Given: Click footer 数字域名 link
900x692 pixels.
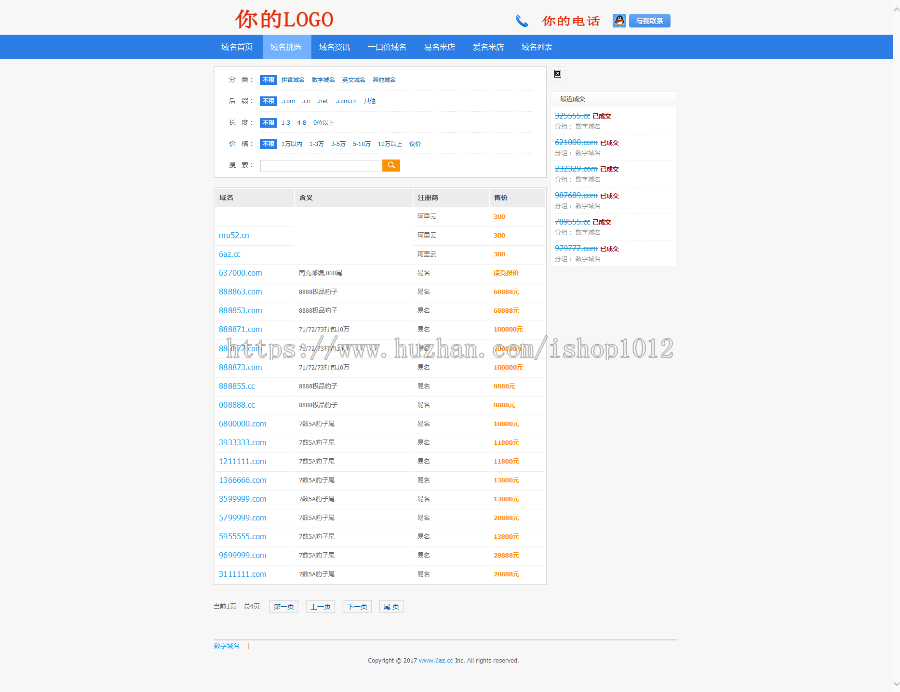Looking at the screenshot, I should tap(227, 646).
